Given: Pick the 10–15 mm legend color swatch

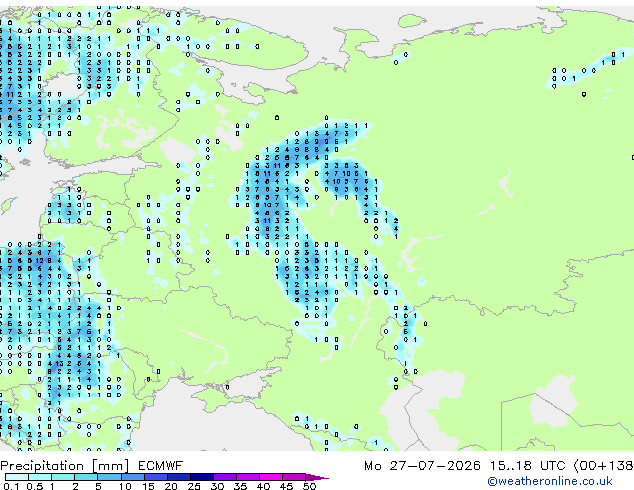Looking at the screenshot, I should coord(132,477).
